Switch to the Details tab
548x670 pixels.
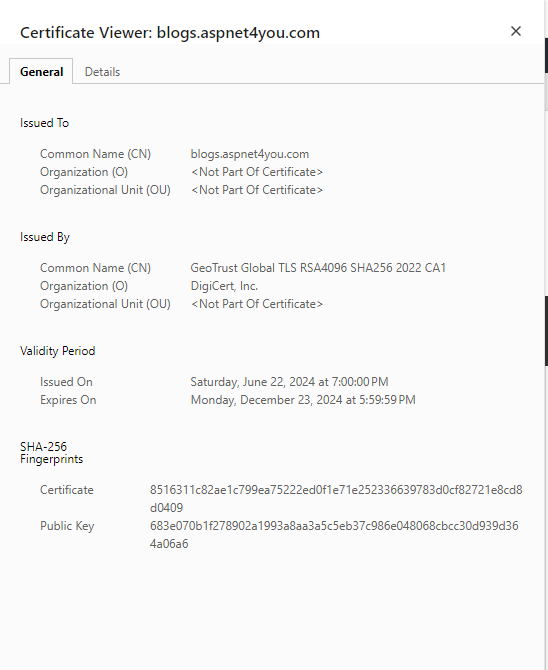pos(102,72)
